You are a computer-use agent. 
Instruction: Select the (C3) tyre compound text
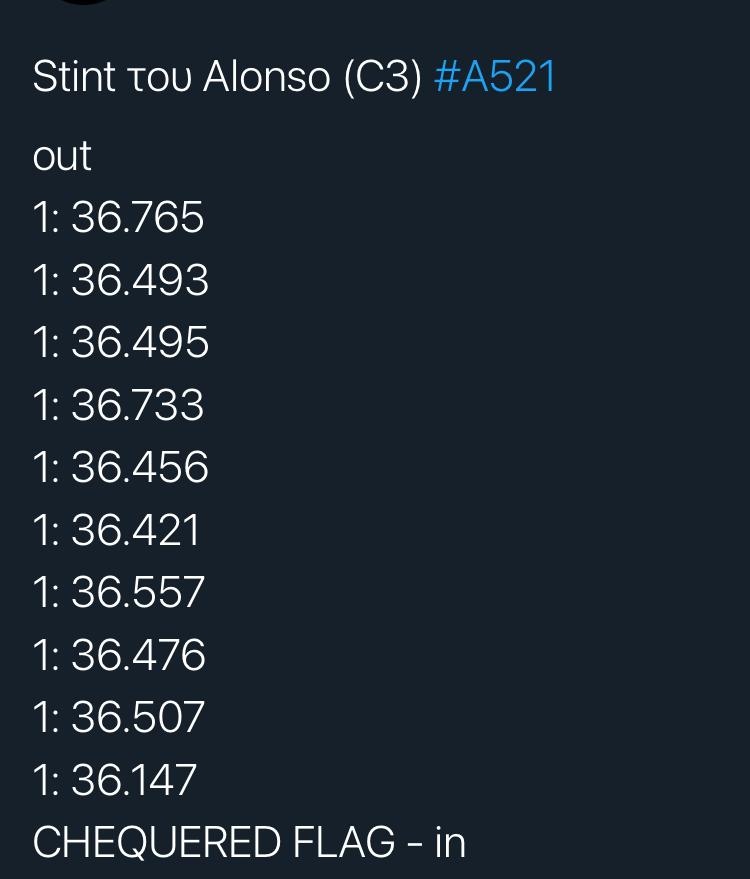[x=382, y=78]
